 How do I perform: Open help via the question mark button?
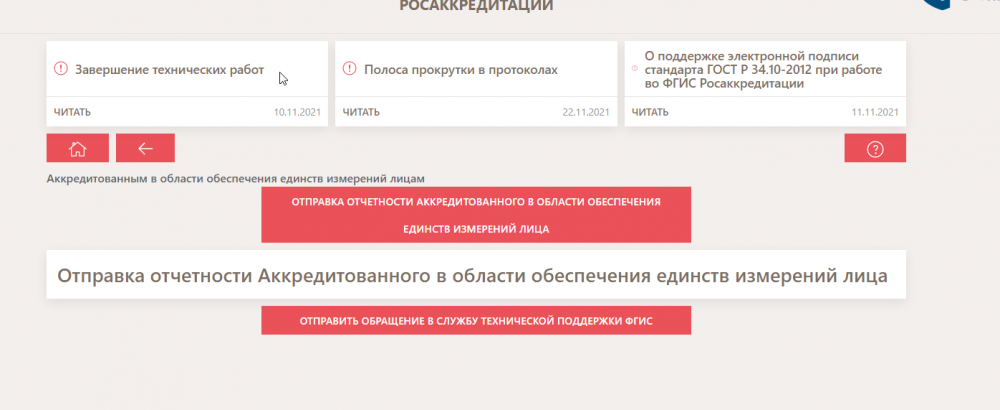[875, 148]
